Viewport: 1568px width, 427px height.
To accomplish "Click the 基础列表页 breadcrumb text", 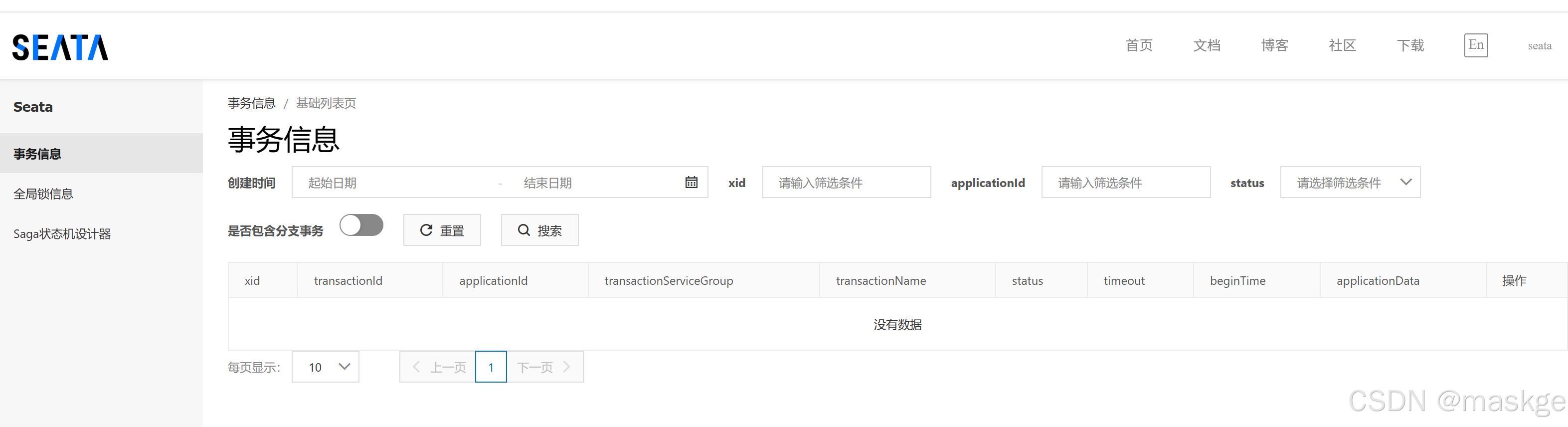I will point(326,103).
